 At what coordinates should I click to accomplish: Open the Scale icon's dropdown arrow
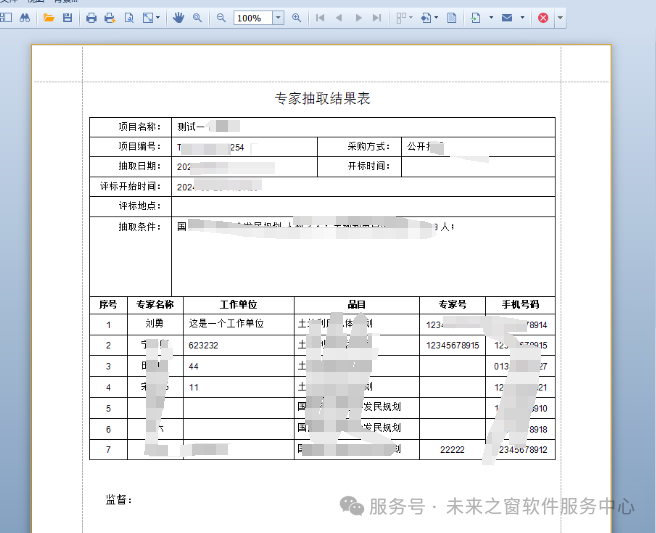coord(158,18)
